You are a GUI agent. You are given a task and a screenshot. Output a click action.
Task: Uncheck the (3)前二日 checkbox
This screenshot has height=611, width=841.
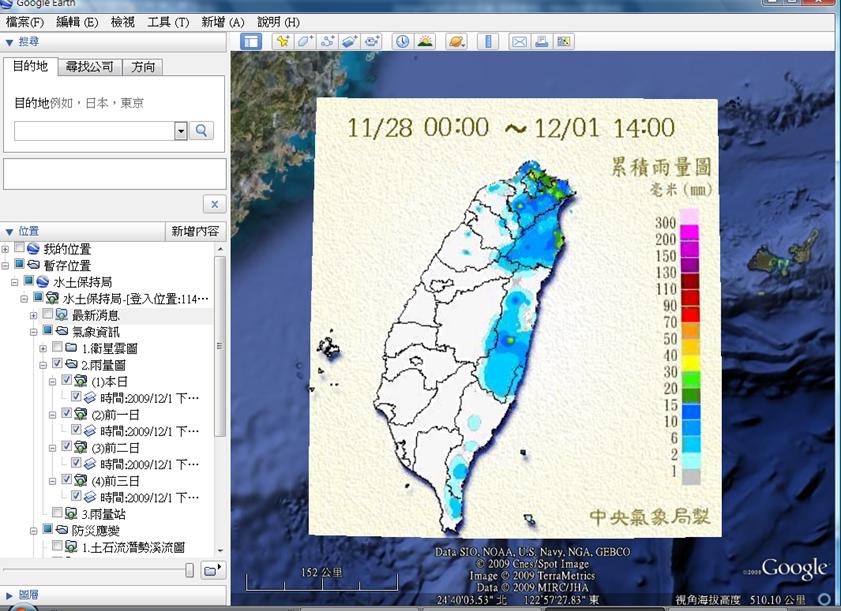pos(67,446)
